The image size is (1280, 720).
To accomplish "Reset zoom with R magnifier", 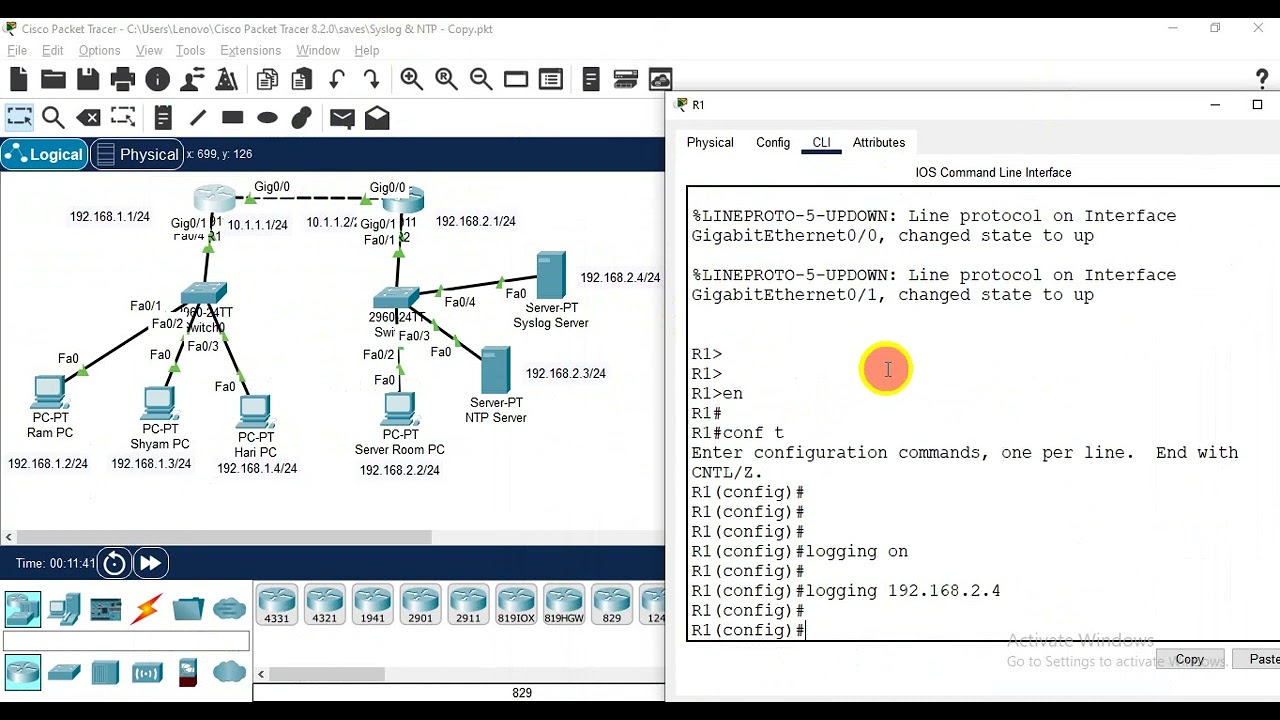I will tap(446, 79).
